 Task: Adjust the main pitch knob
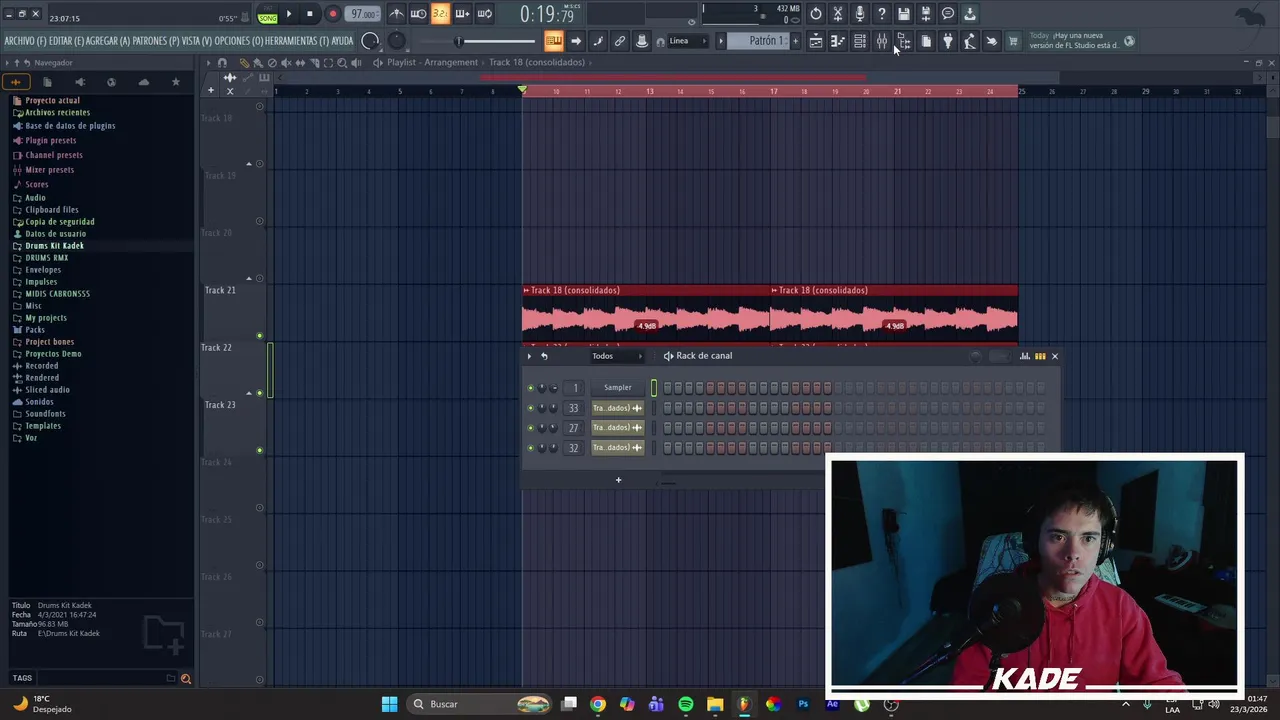(x=397, y=41)
